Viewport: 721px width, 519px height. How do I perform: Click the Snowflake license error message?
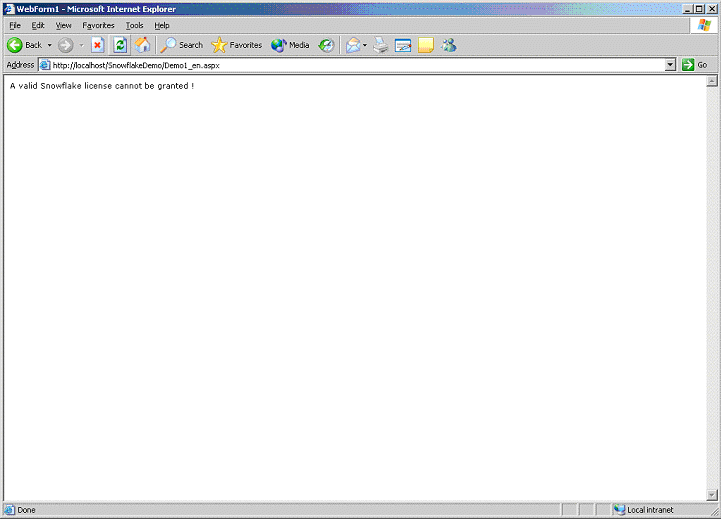(x=102, y=86)
